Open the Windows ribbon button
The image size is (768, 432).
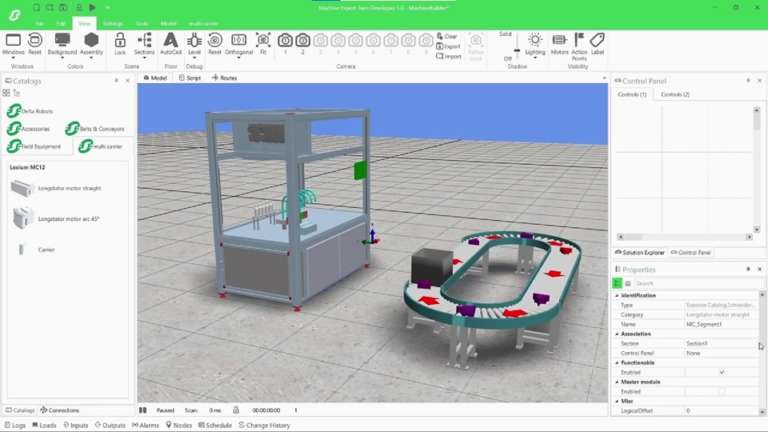pos(13,44)
